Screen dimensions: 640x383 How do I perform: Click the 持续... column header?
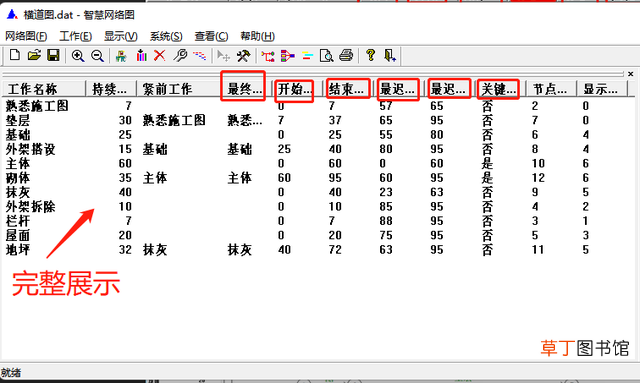tap(111, 89)
